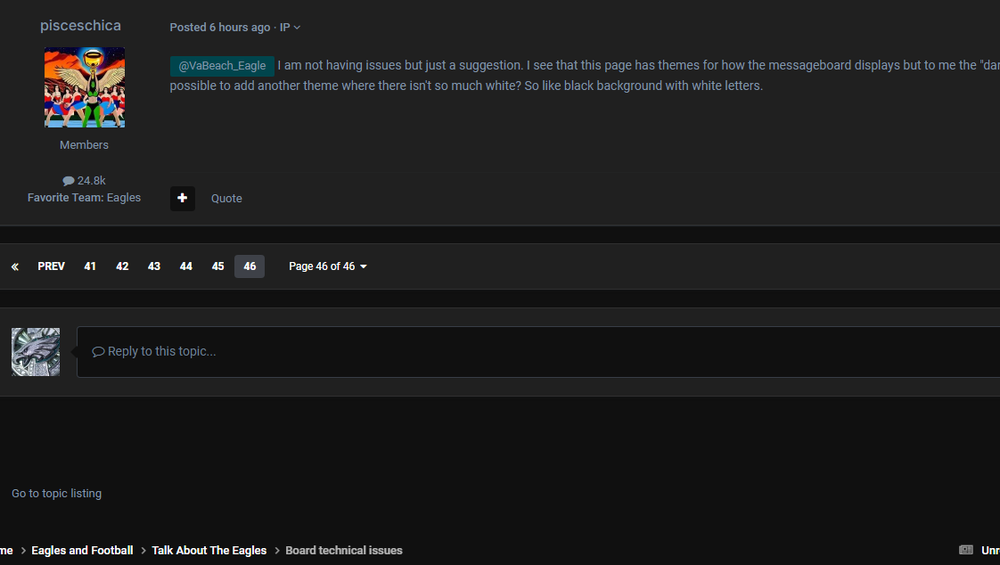This screenshot has height=565, width=1000.
Task: Jump to first page with double-chevron icon
Action: coord(15,267)
